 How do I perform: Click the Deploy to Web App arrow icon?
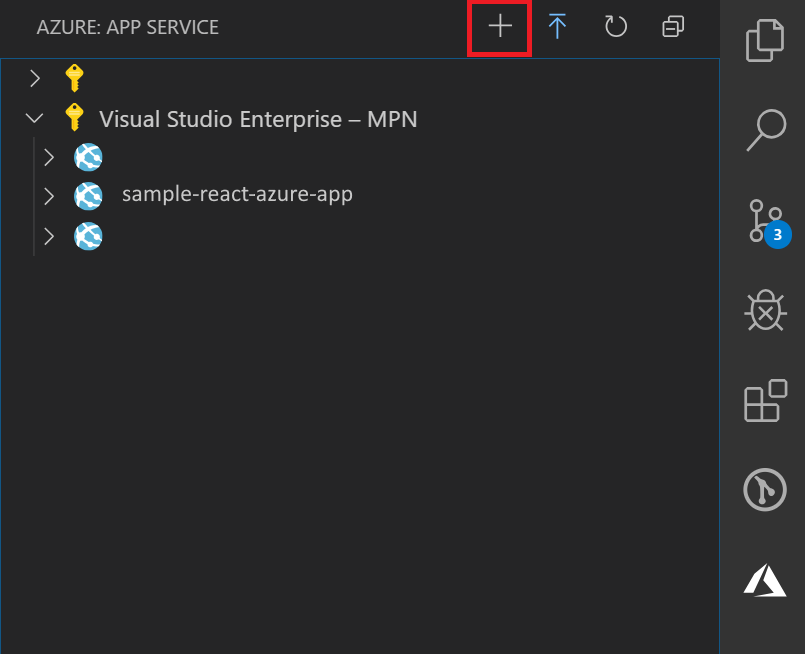(x=558, y=27)
